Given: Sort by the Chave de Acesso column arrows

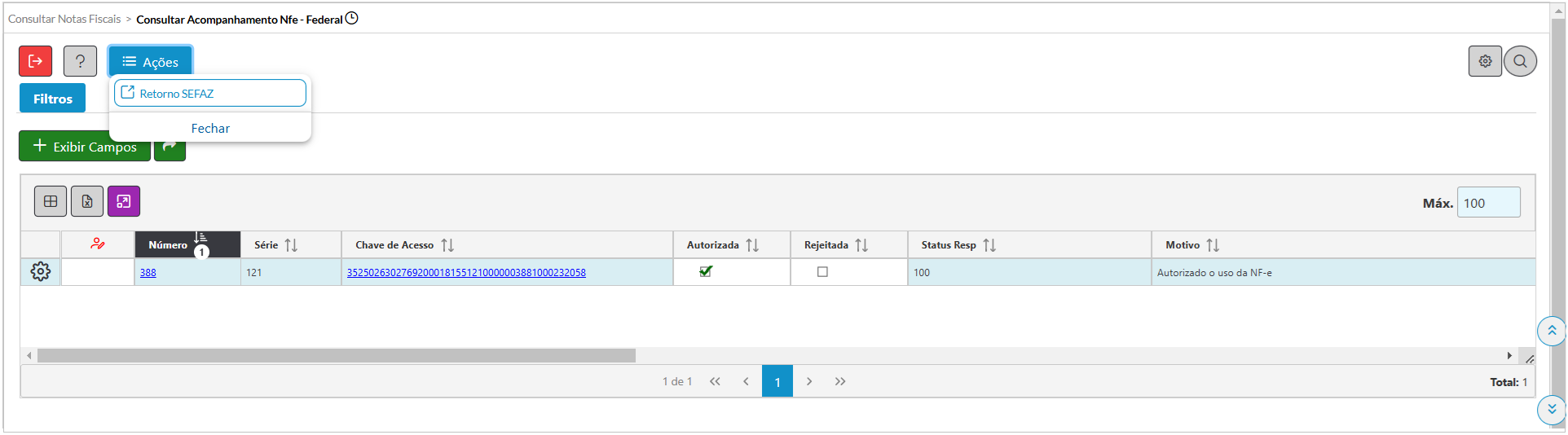Looking at the screenshot, I should (x=447, y=245).
